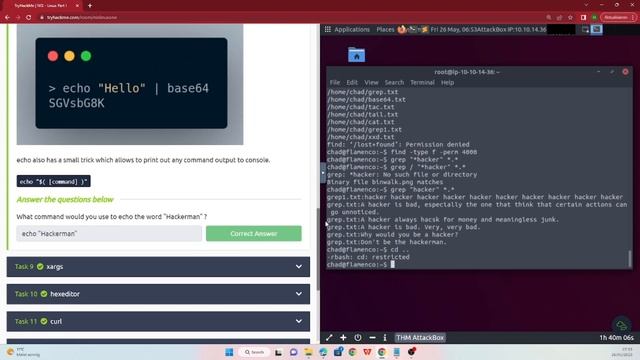640x360 pixels.
Task: Open Chrome side panel icon
Action: tap(583, 18)
